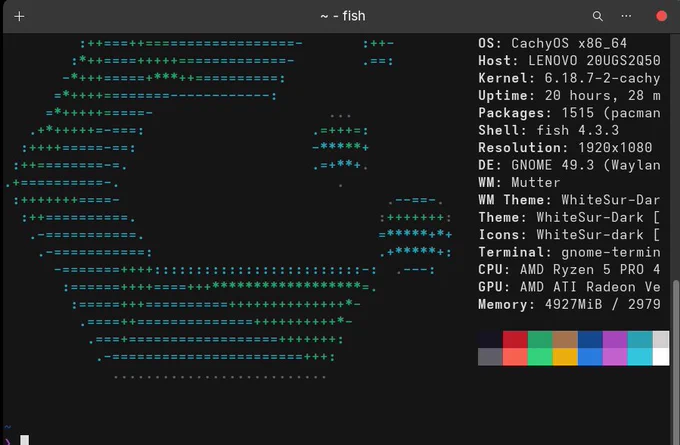
Task: Select the 'Terminal: gnome-termin' line
Action: (569, 252)
